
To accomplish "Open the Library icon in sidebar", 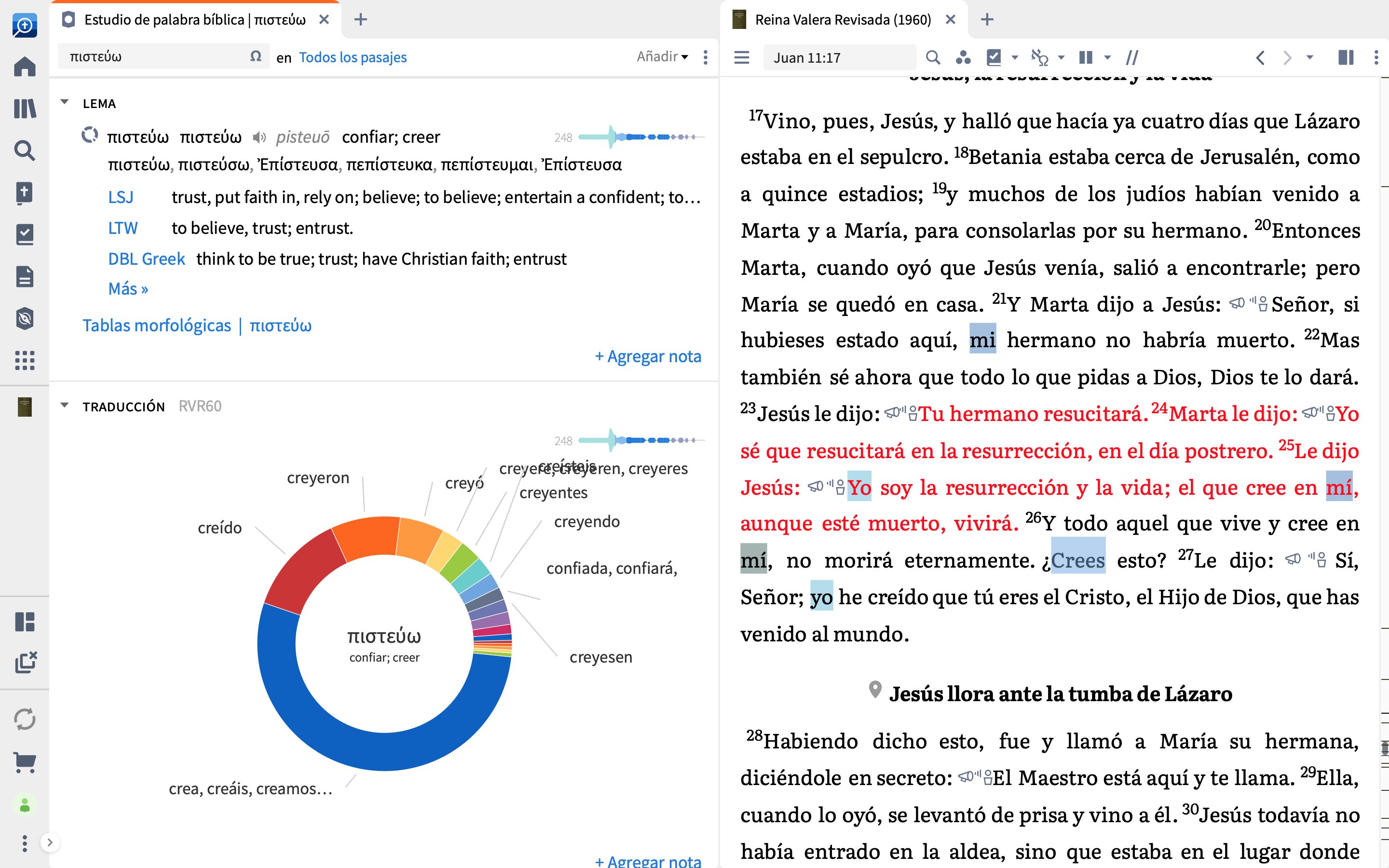I will click(24, 108).
